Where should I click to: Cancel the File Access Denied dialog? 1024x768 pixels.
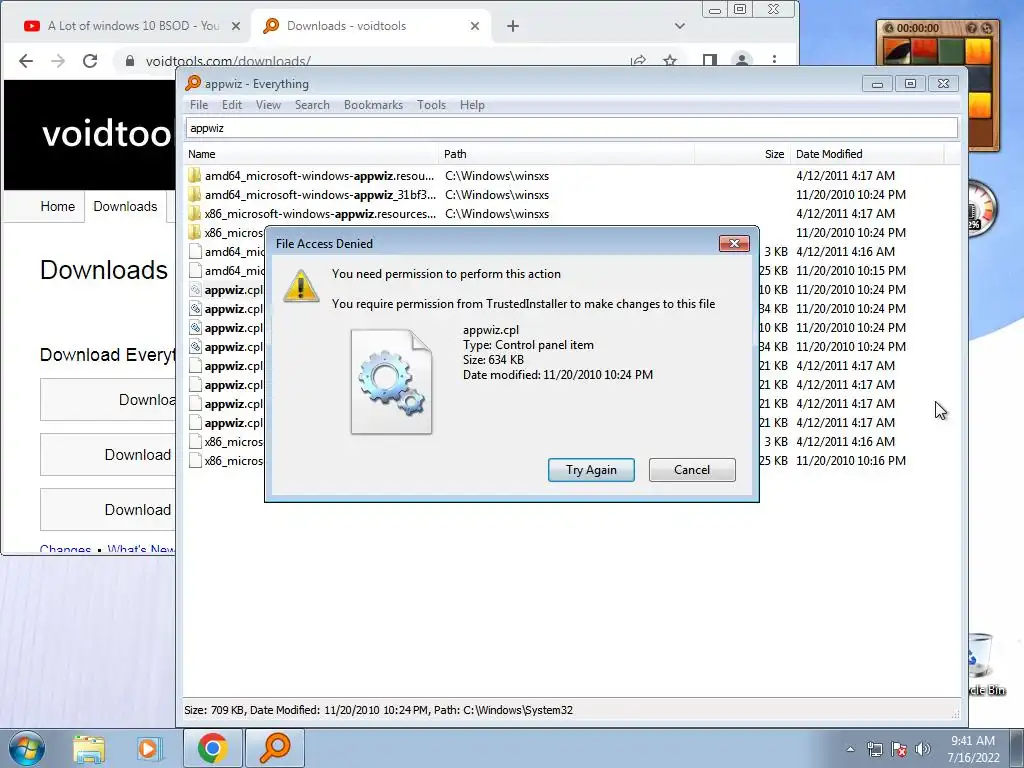(692, 470)
